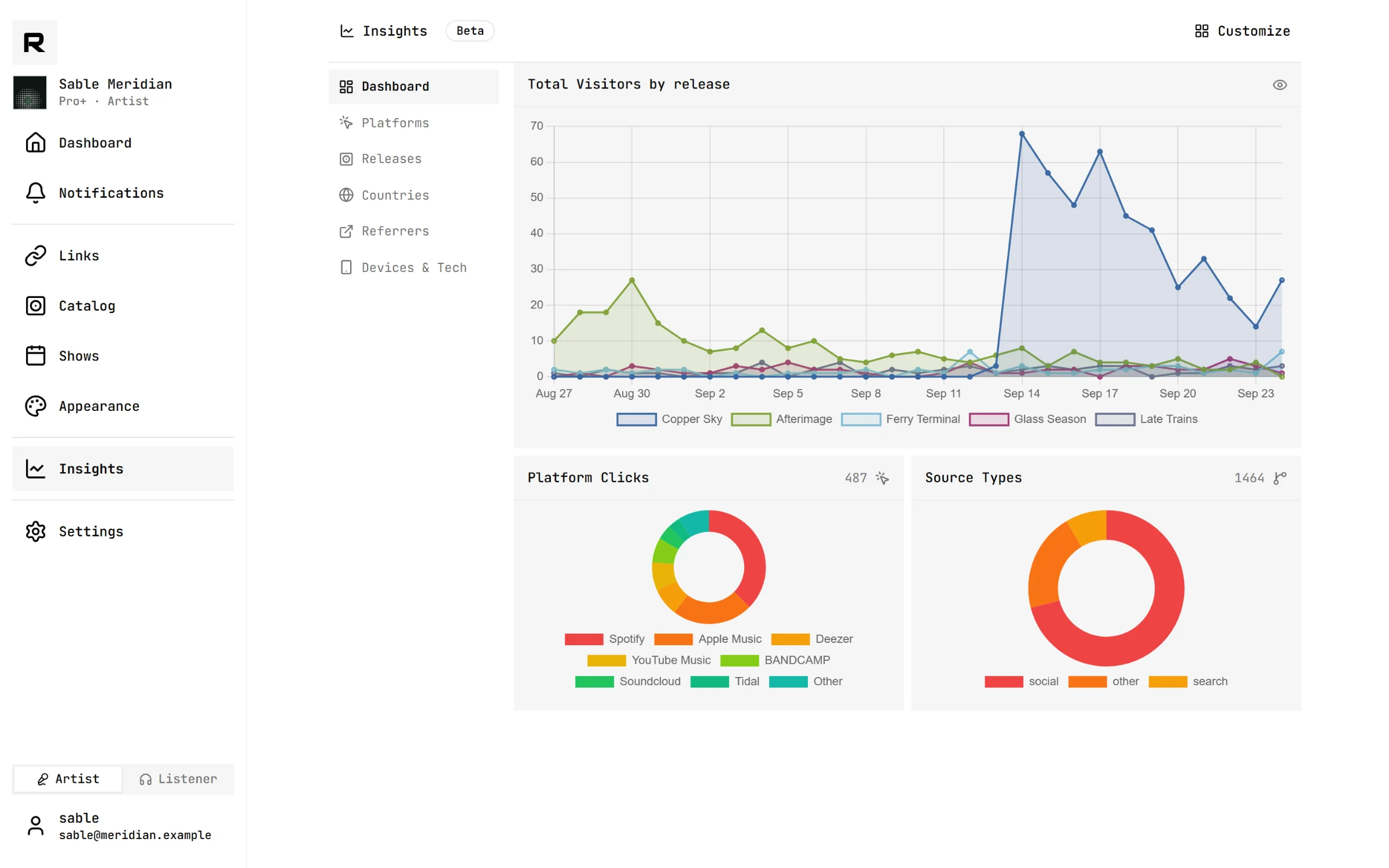Viewport: 1389px width, 868px height.
Task: Click the Apple Music legend entry
Action: coord(708,639)
